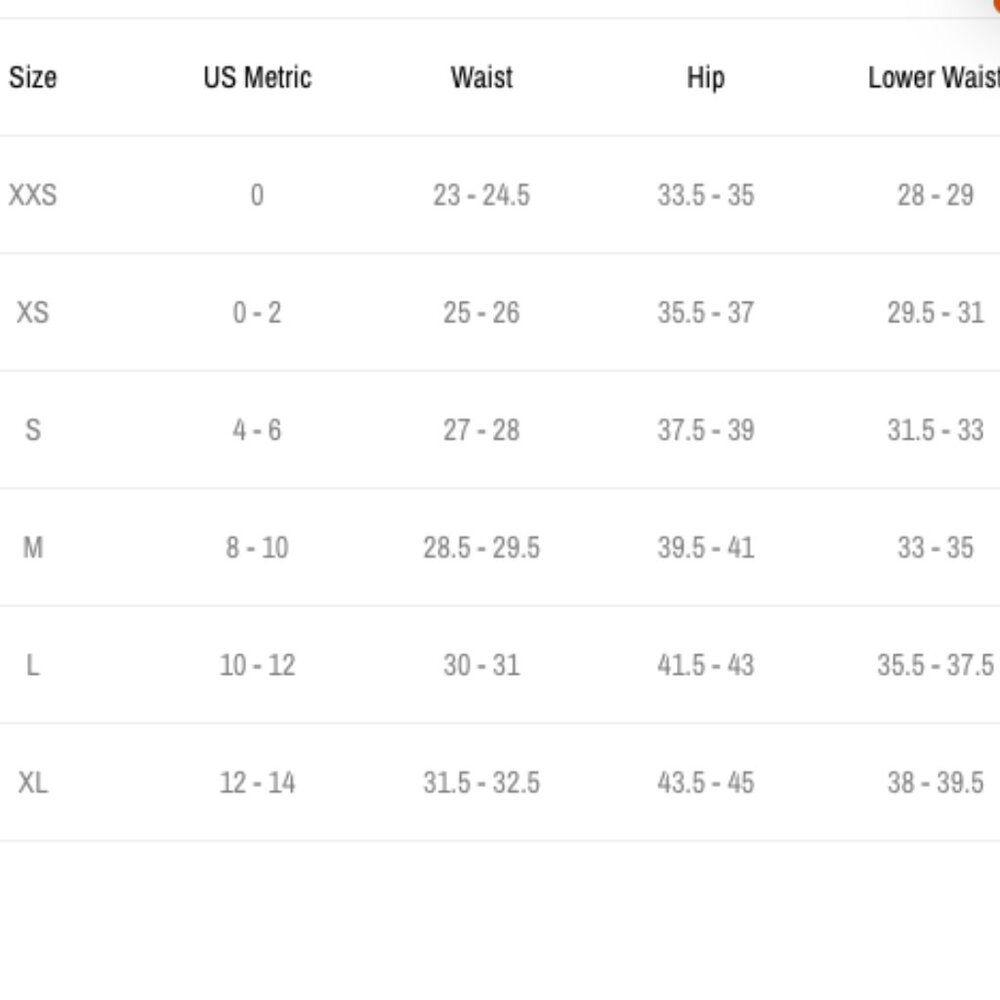
Task: Click the orange icon in top-right corner
Action: (x=996, y=4)
